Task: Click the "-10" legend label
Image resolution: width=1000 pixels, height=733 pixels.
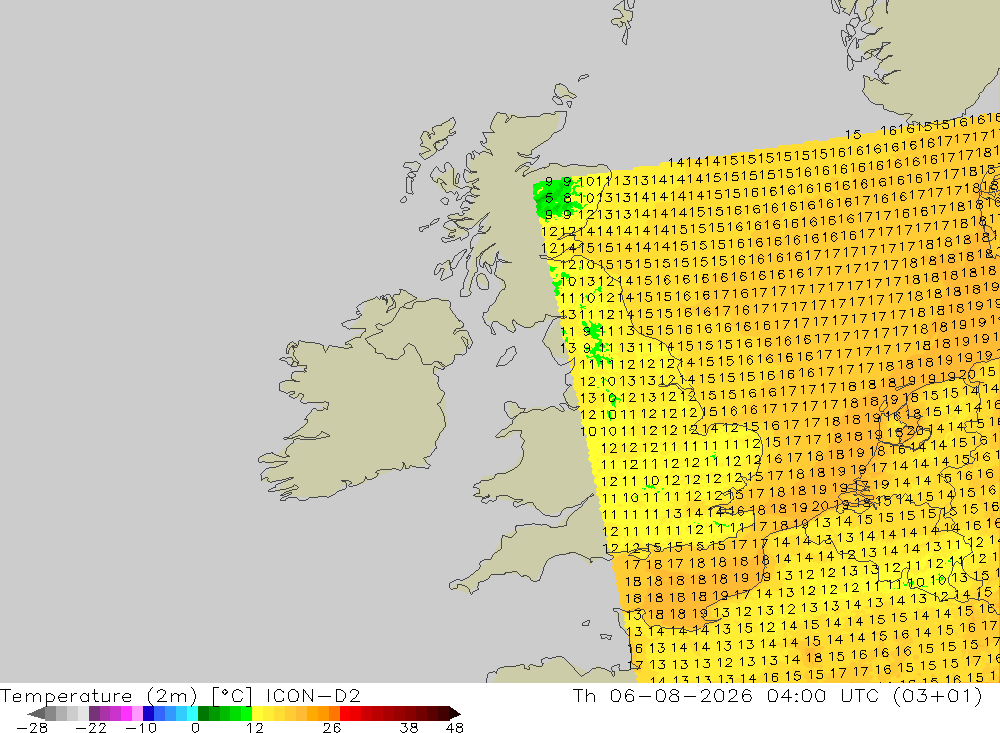Action: 141,727
